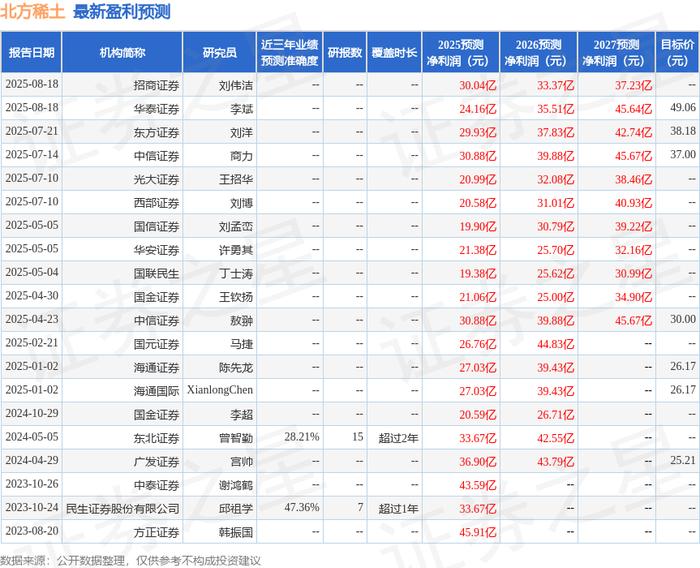Click target price 49.06
Image resolution: width=700 pixels, height=568 pixels.
click(x=683, y=107)
